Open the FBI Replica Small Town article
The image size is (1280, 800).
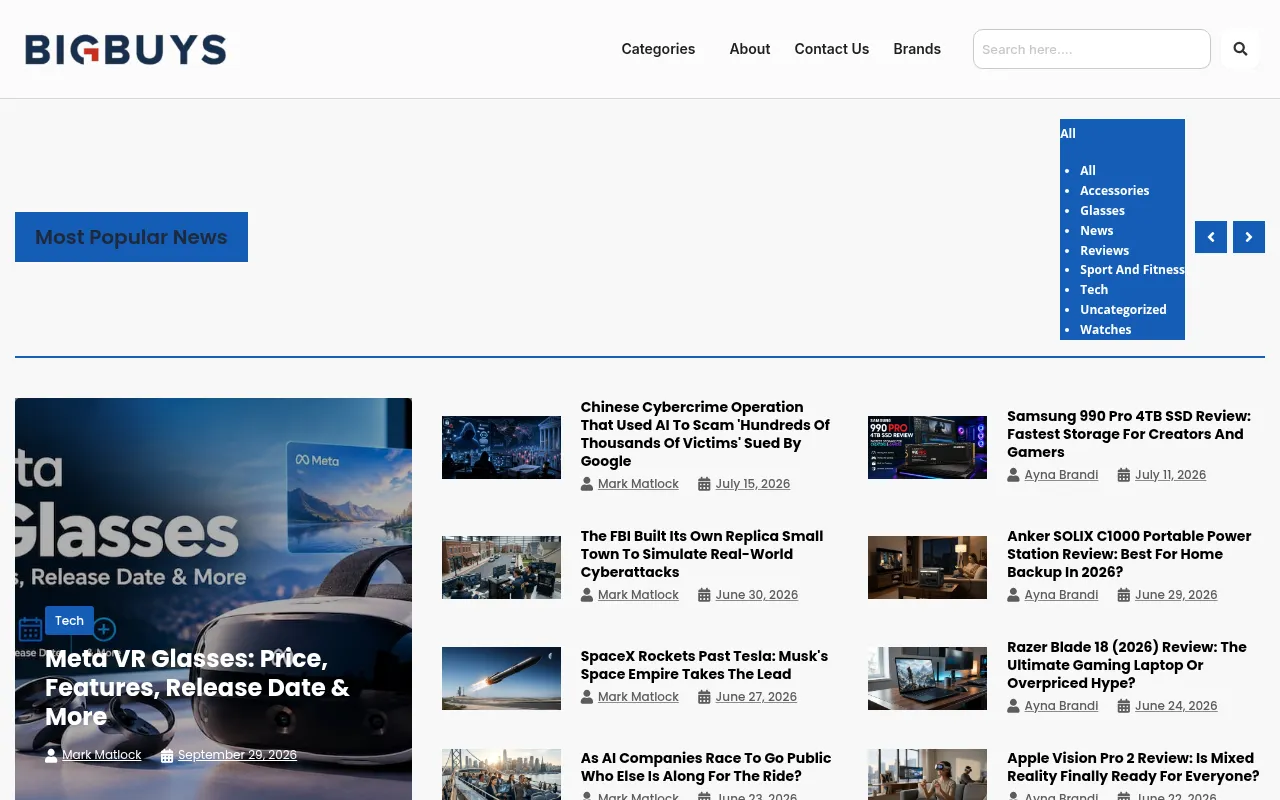(x=702, y=554)
